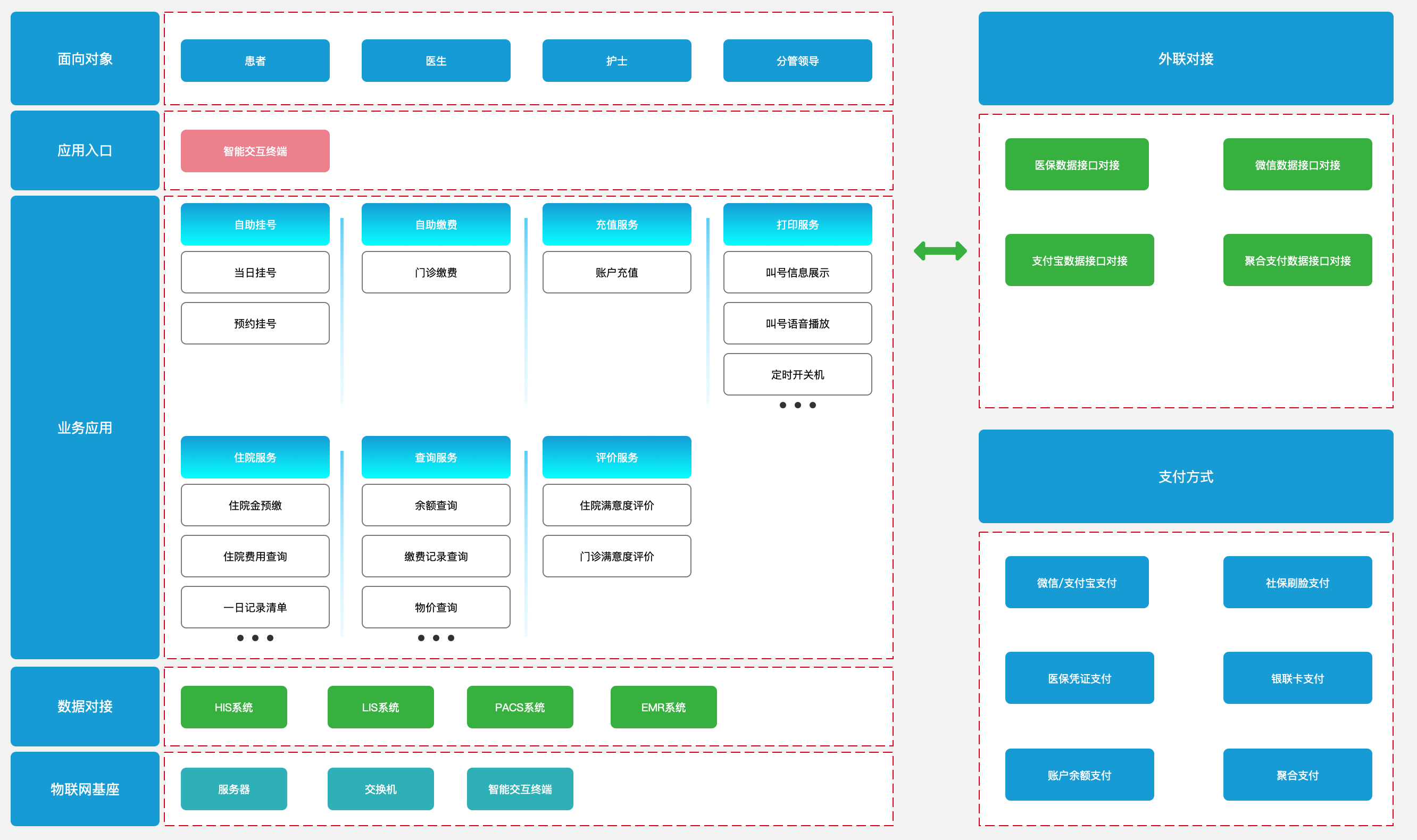Click the ellipsis dots under 住院服务 column
This screenshot has width=1417, height=840.
pyautogui.click(x=255, y=638)
